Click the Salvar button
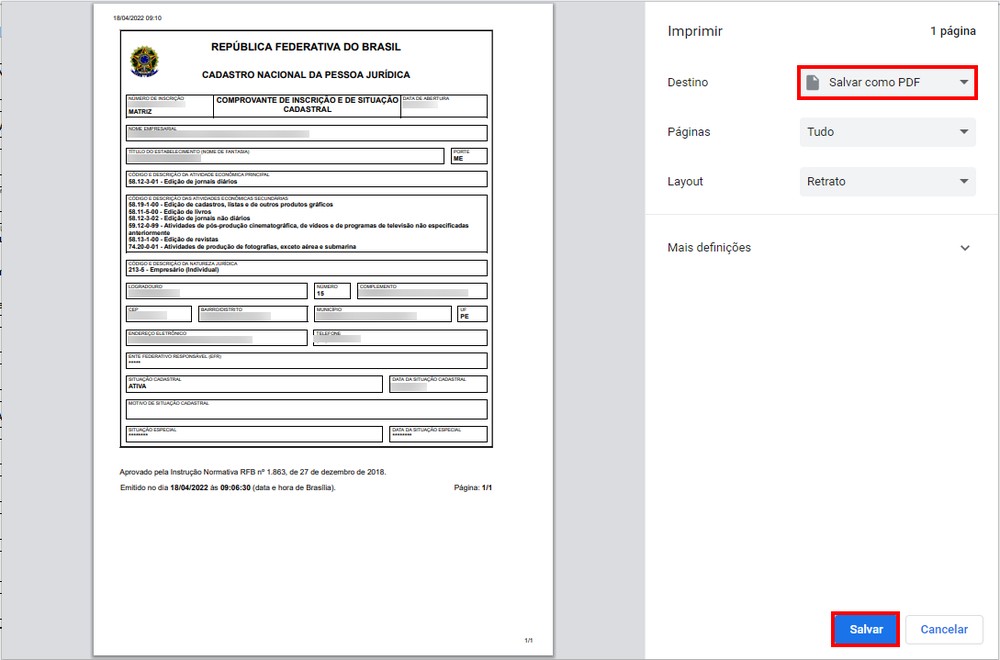 (864, 629)
